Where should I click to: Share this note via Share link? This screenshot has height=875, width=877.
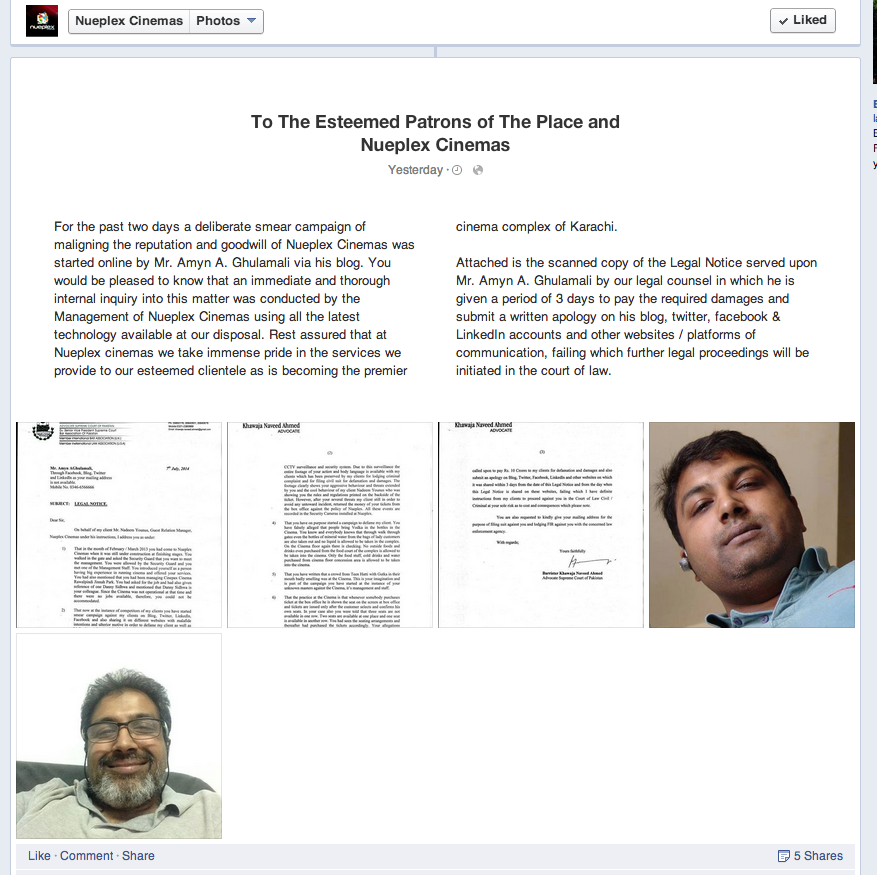pos(138,856)
